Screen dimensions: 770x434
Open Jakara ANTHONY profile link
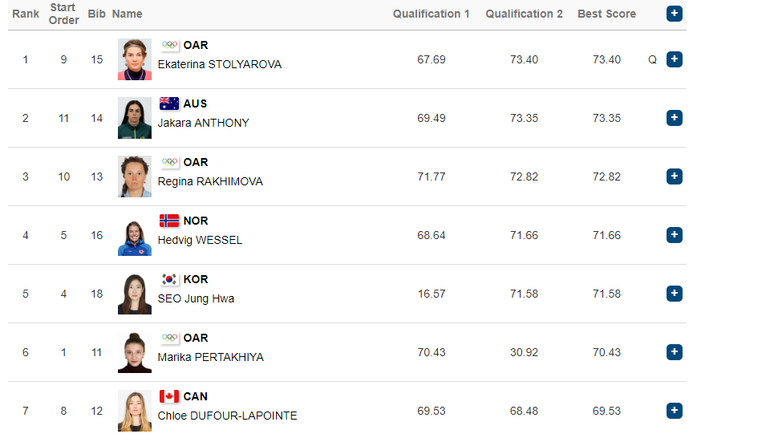pyautogui.click(x=203, y=123)
